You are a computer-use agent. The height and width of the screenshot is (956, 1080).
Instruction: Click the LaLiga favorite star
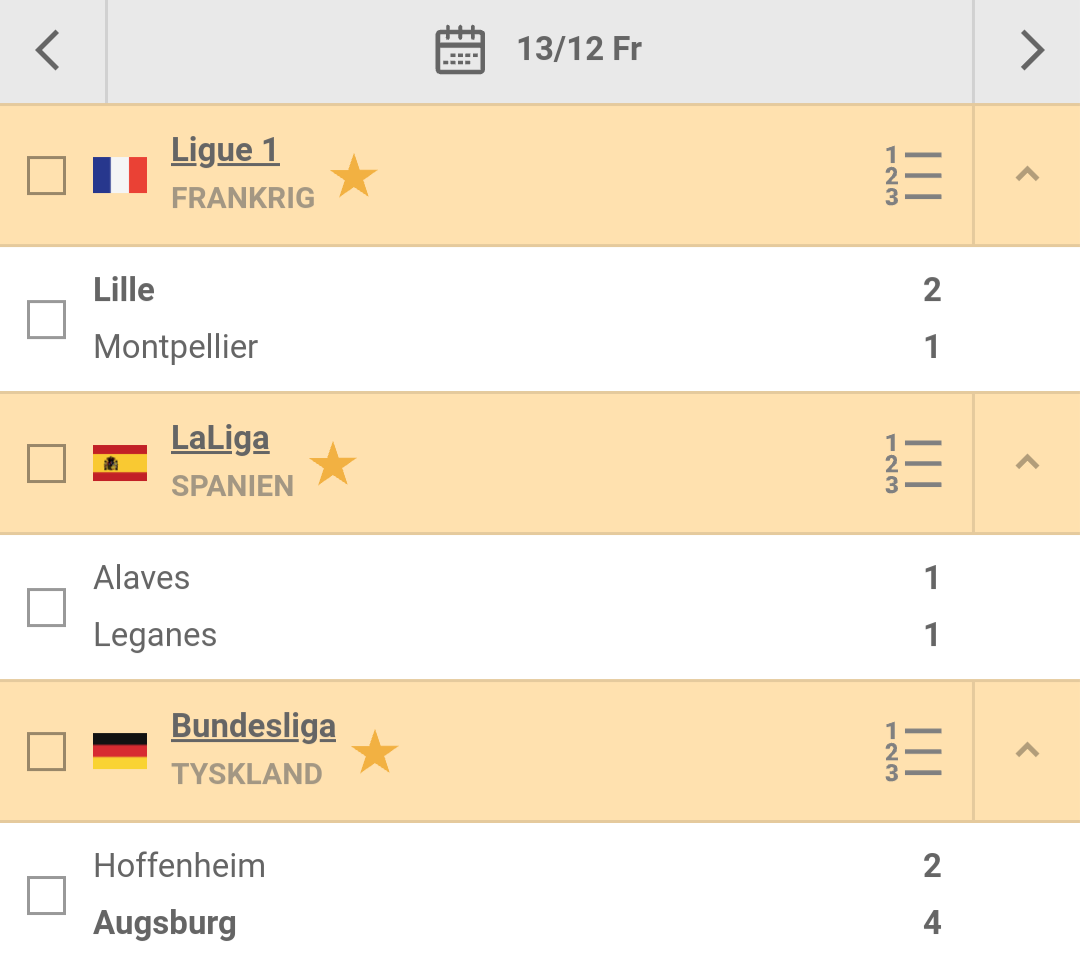pyautogui.click(x=333, y=465)
